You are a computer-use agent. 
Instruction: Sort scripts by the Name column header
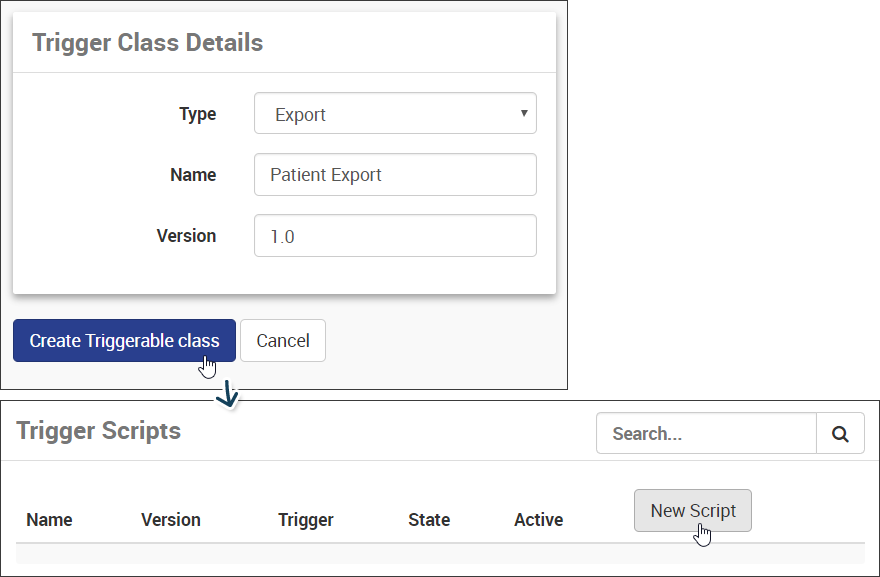tap(49, 520)
